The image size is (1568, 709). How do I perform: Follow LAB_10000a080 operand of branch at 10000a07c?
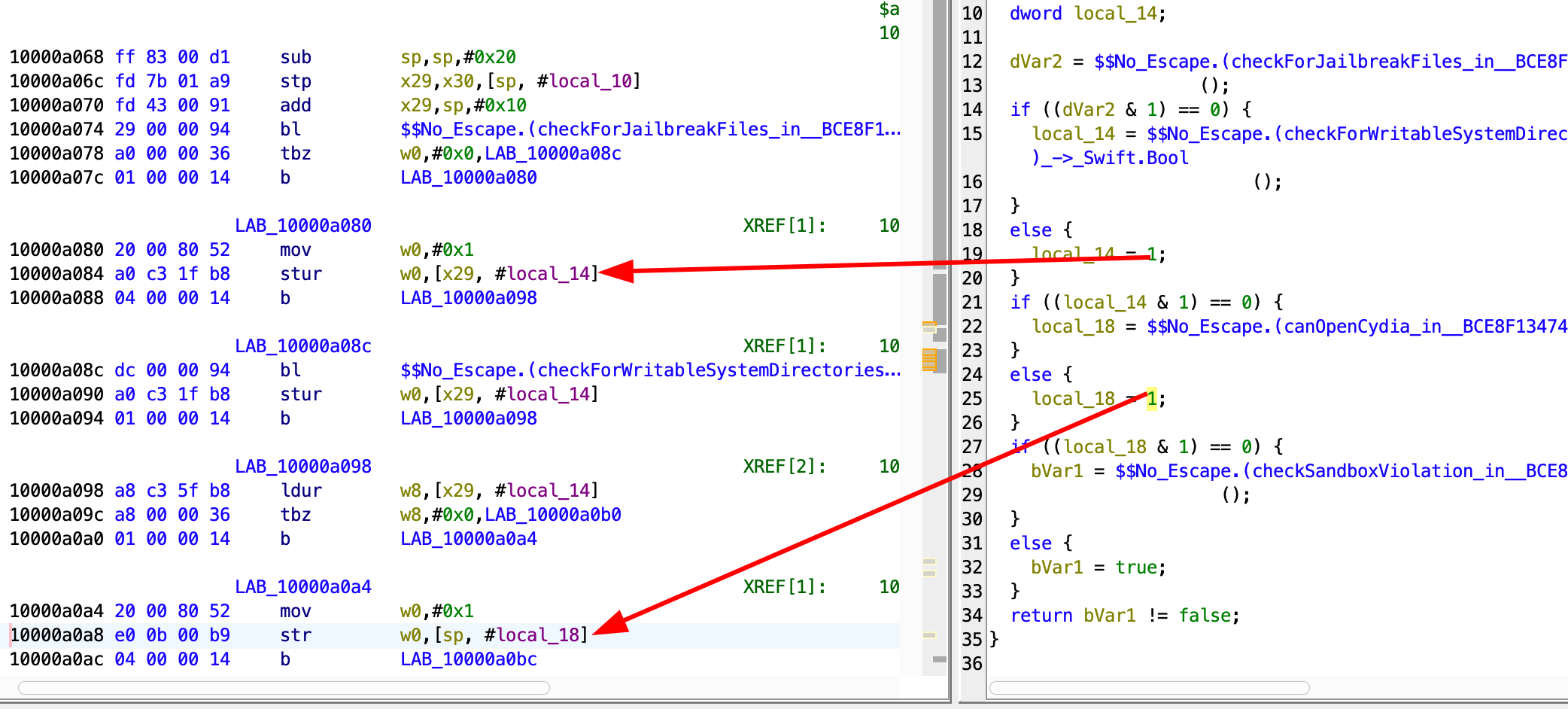[469, 178]
